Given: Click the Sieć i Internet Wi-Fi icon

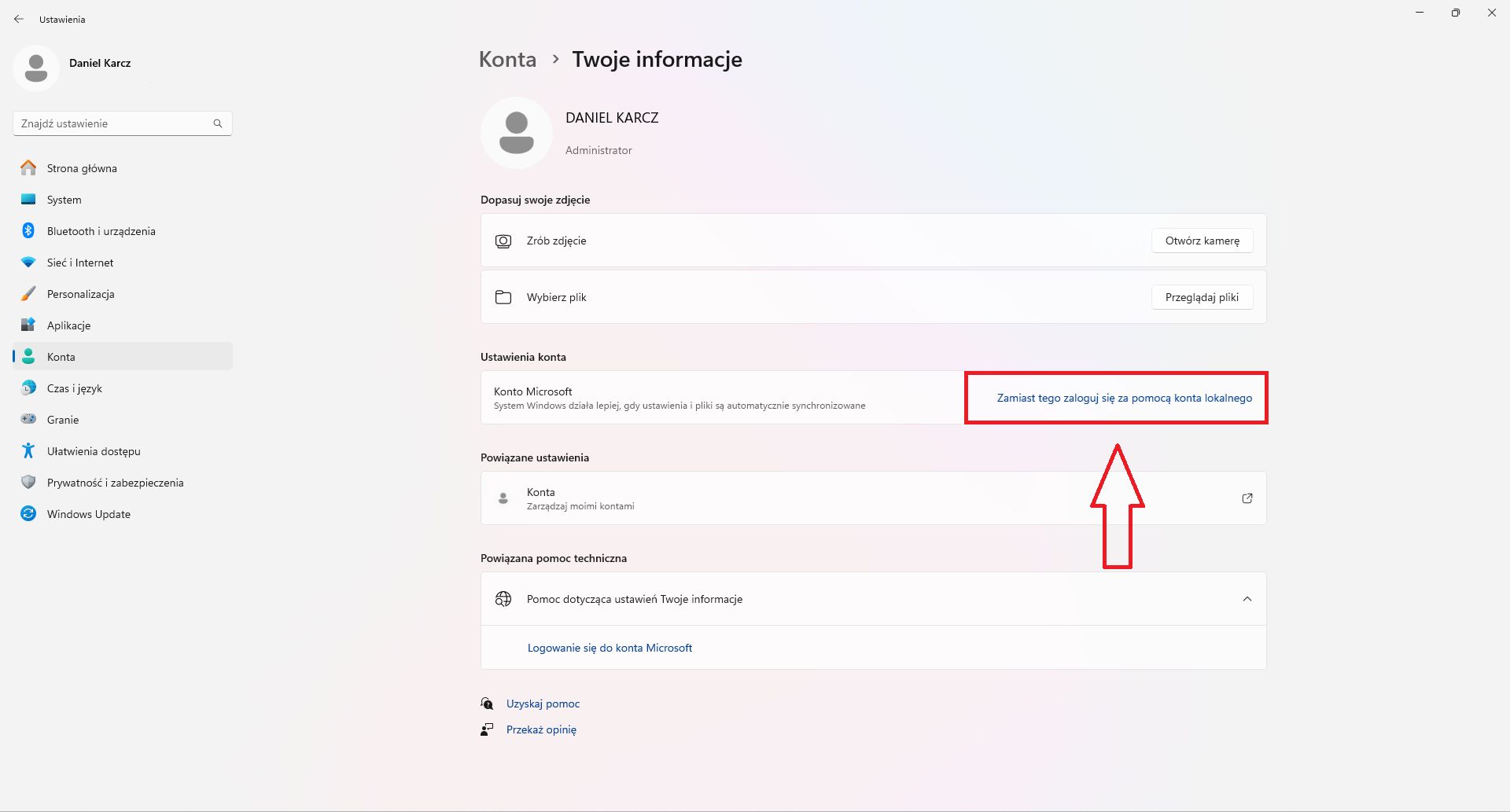Looking at the screenshot, I should click(28, 262).
